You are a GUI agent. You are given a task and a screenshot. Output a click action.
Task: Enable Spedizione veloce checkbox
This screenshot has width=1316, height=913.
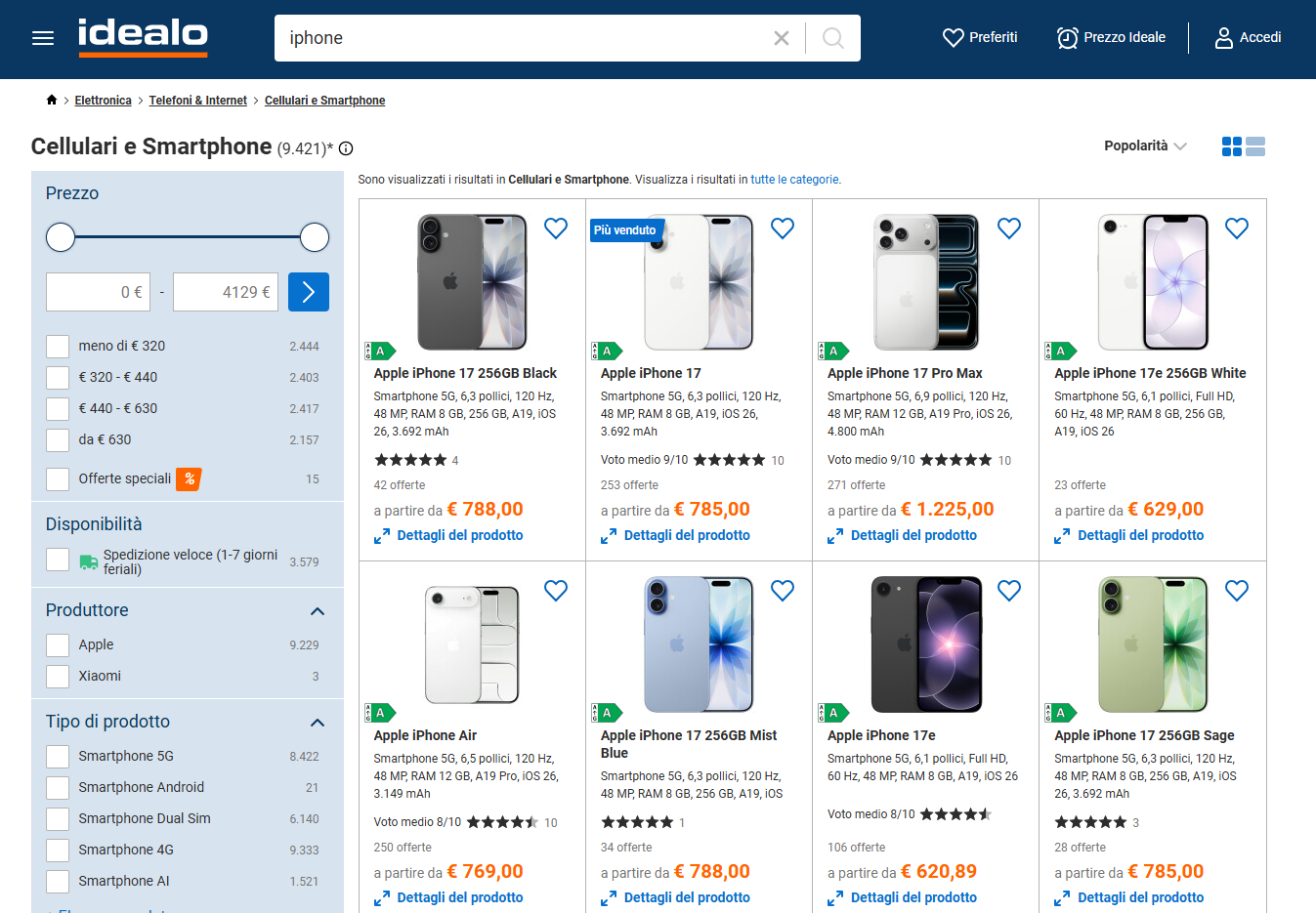[58, 560]
